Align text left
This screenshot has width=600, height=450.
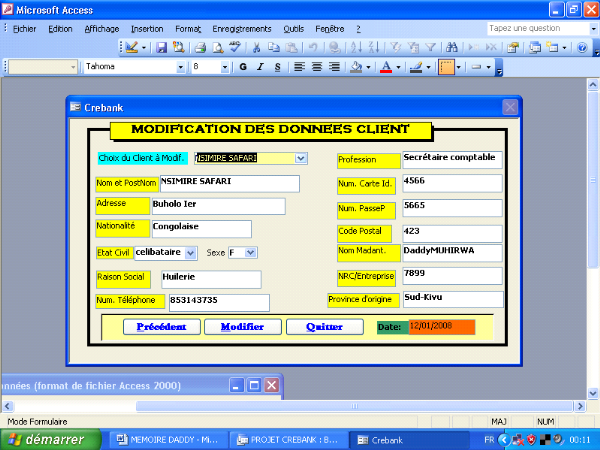pos(299,67)
